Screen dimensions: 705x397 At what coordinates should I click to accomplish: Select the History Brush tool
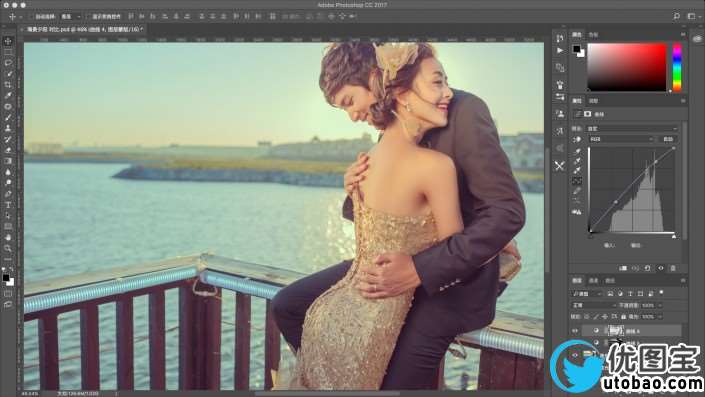pos(8,139)
